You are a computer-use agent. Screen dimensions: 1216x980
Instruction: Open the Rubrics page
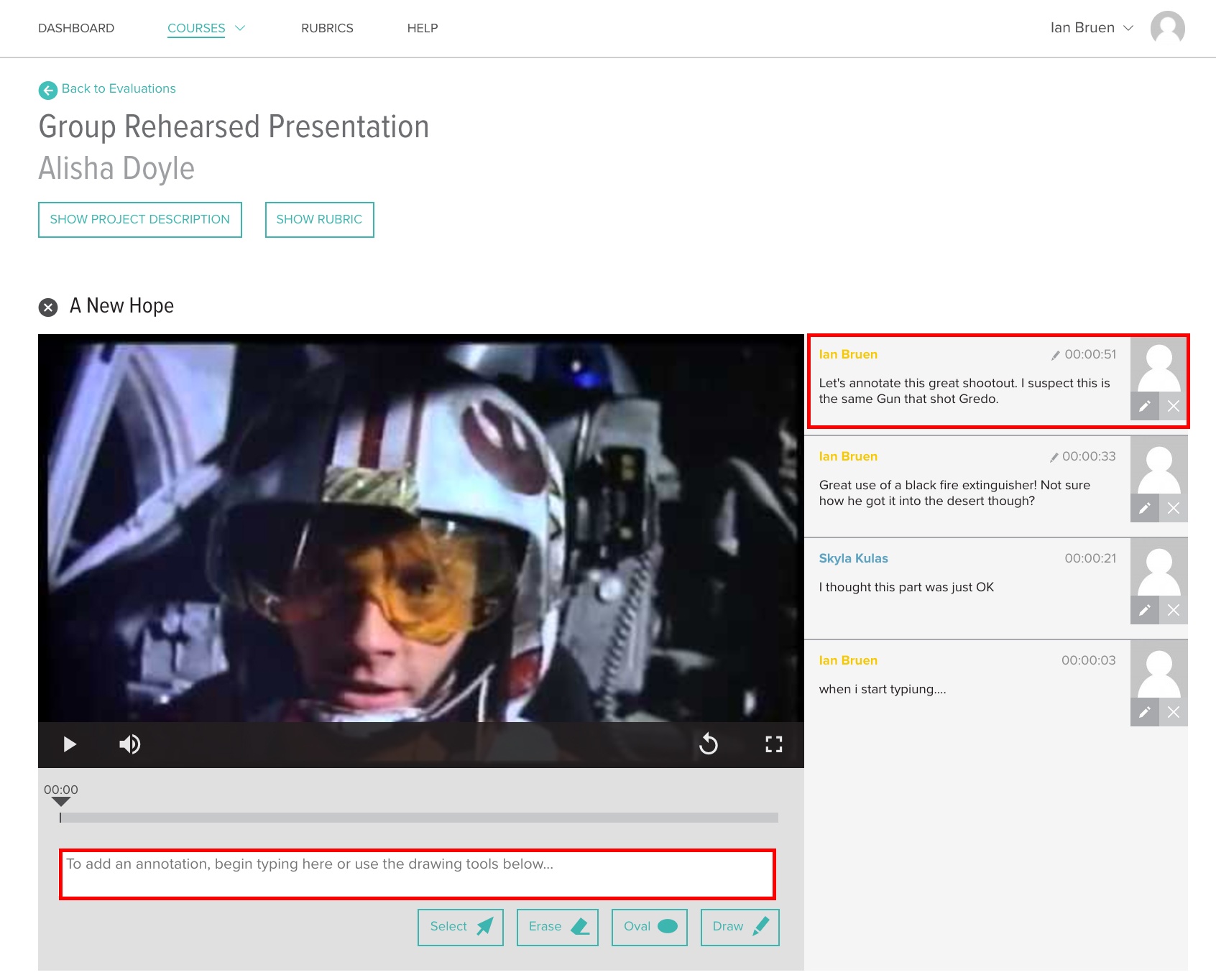(327, 28)
